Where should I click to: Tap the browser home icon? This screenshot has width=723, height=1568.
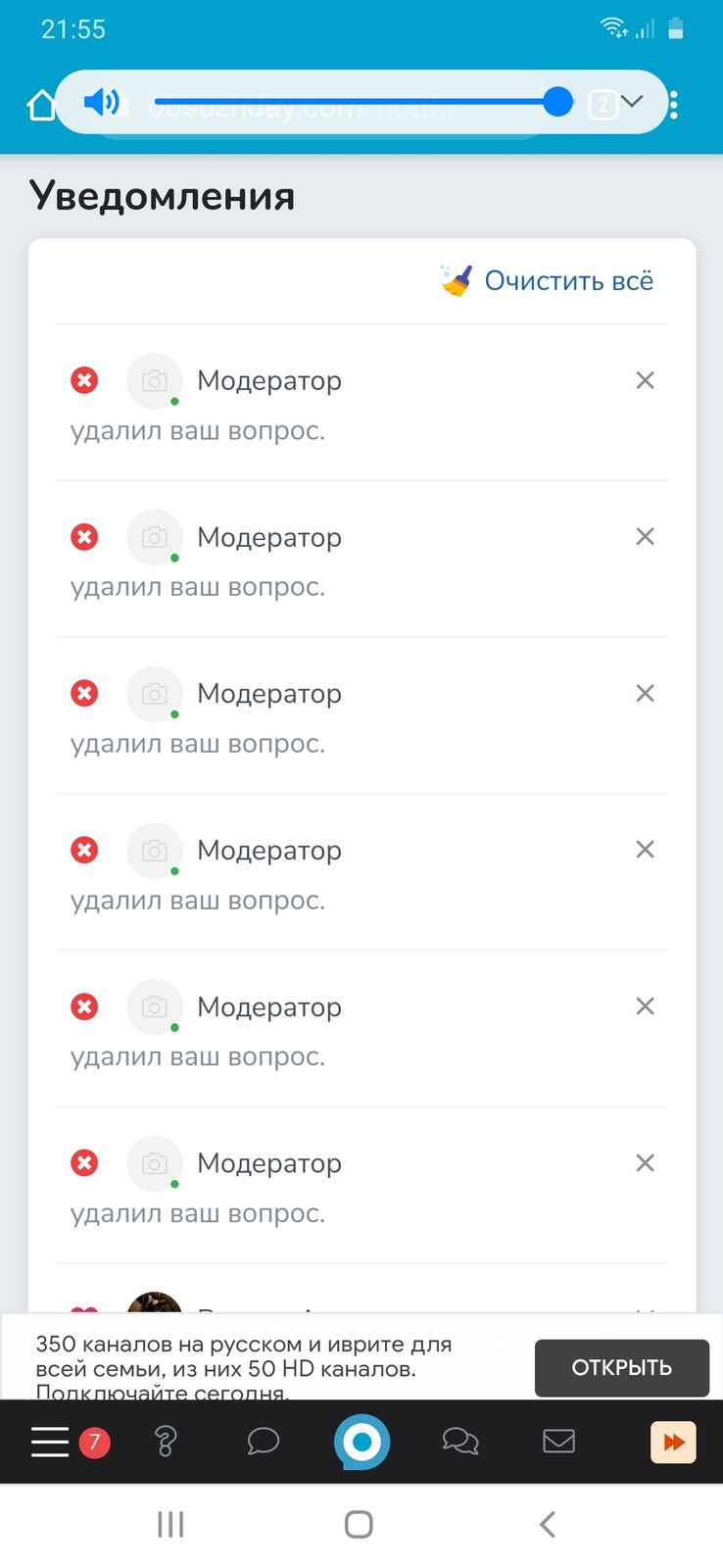(41, 105)
